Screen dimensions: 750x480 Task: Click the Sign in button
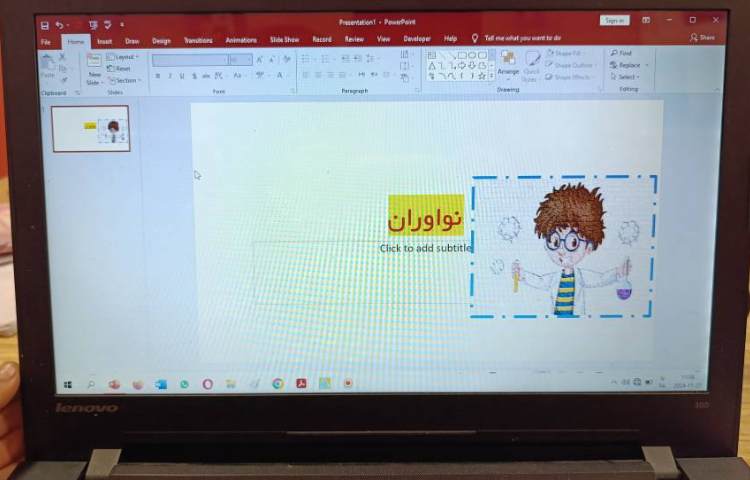click(x=615, y=20)
